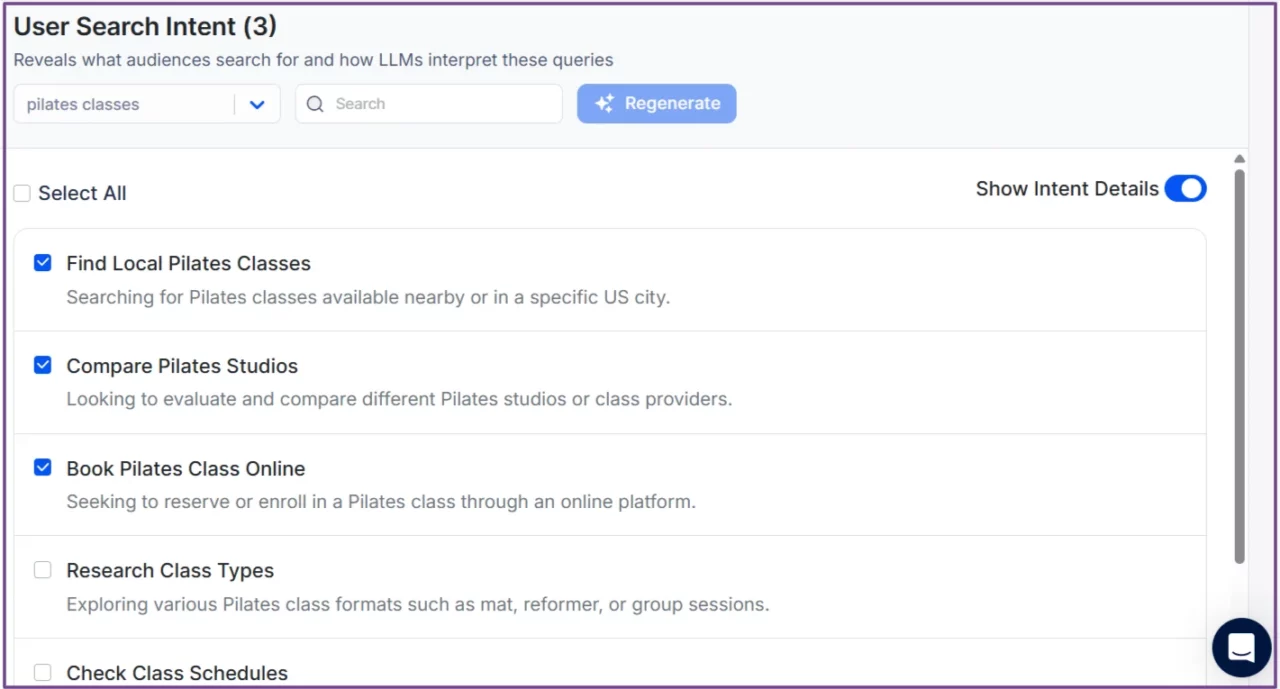Check the Research Class Types checkbox

pos(43,570)
